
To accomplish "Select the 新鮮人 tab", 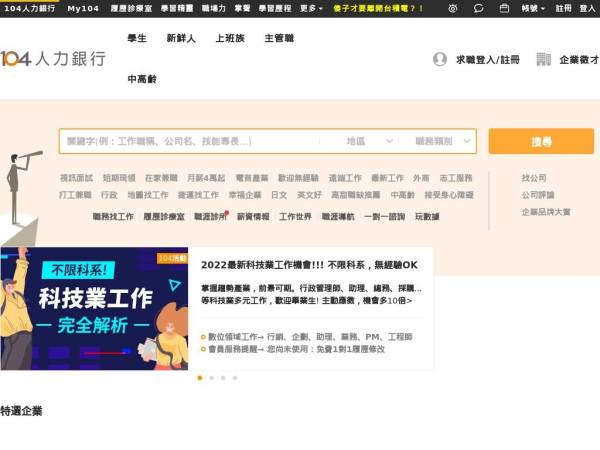I will (181, 38).
